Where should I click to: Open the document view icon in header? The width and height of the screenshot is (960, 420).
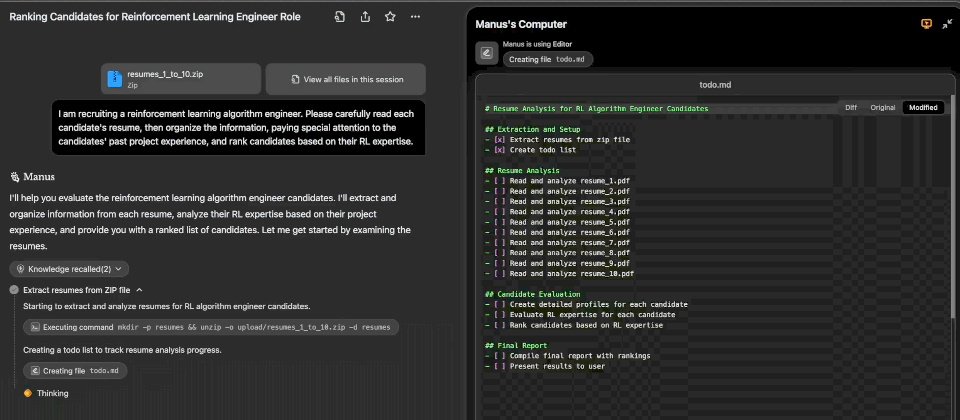tap(340, 17)
